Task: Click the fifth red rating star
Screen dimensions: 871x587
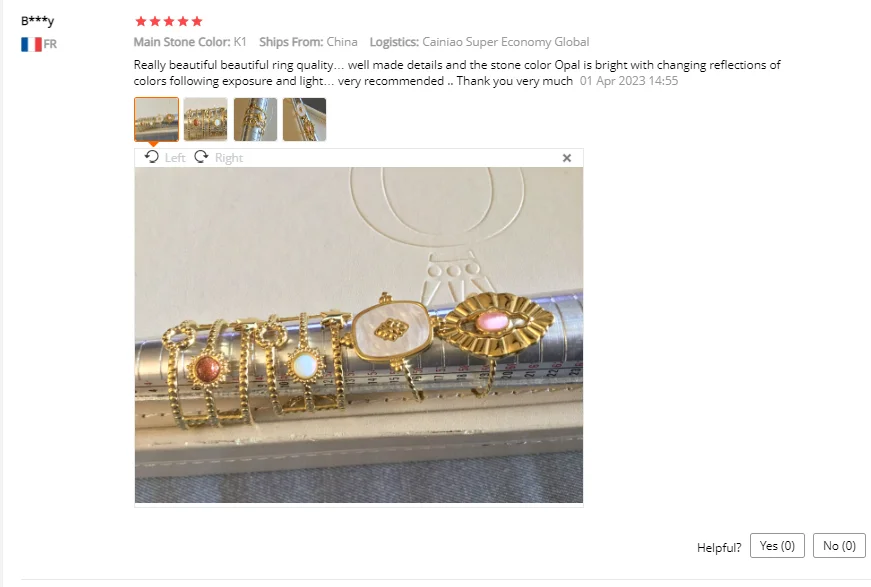Action: click(x=197, y=21)
